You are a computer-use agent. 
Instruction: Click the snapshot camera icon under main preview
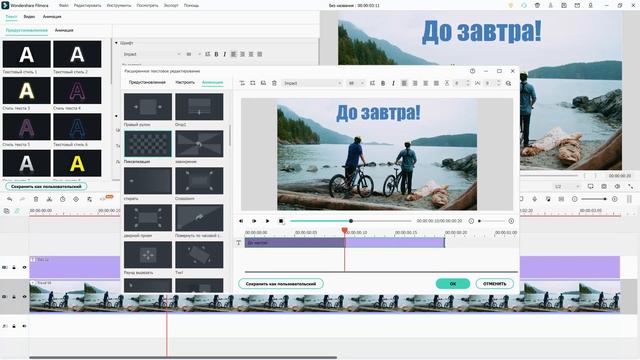pos(604,187)
